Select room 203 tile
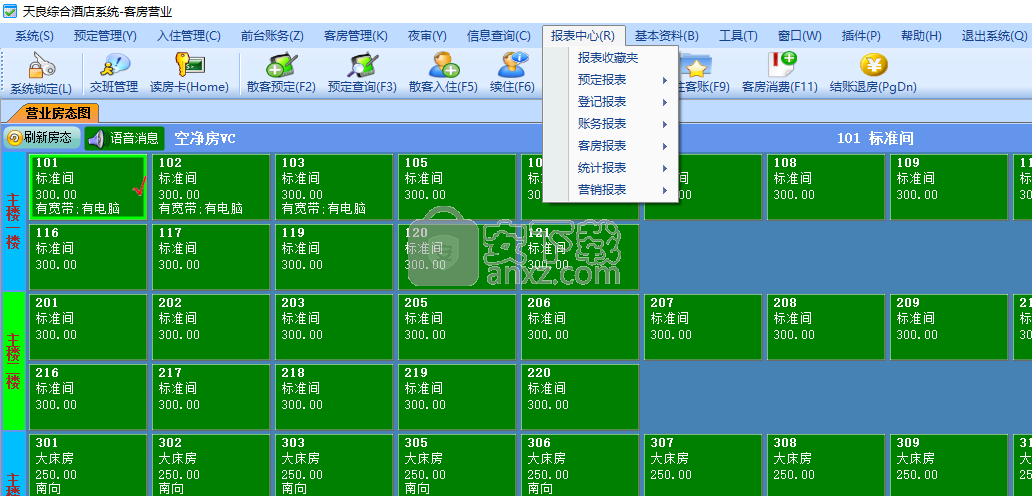This screenshot has height=496, width=1032. tap(334, 327)
